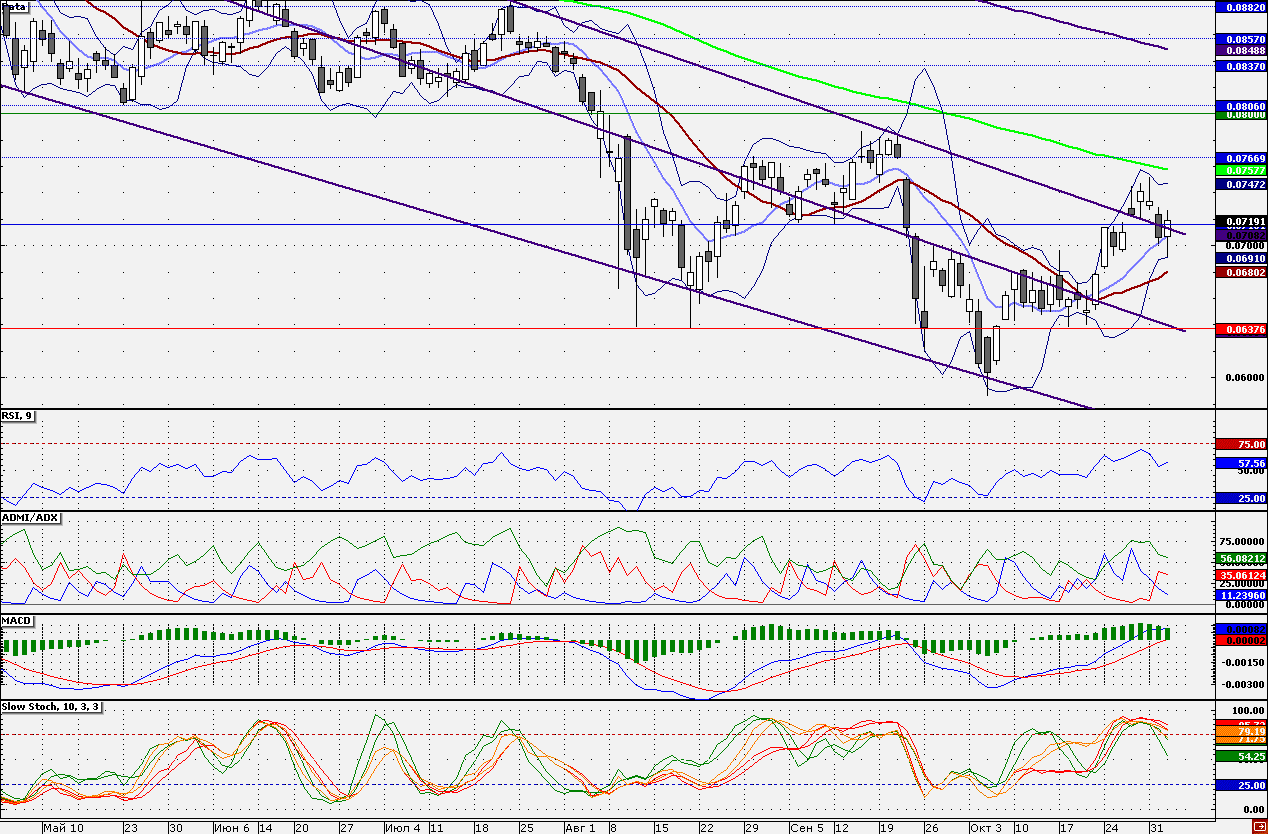Click the 0.06376 red price tag
1268x834 pixels.
click(1240, 329)
